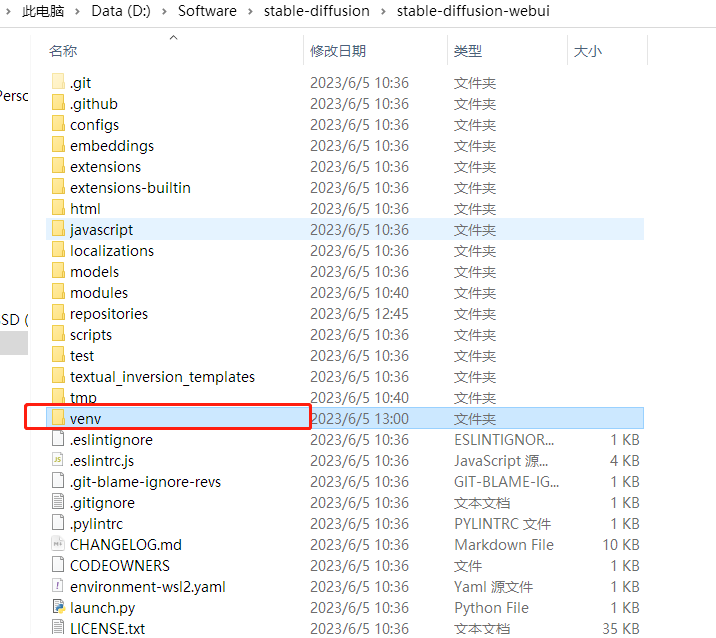Click the embeddings folder icon

pos(58,145)
